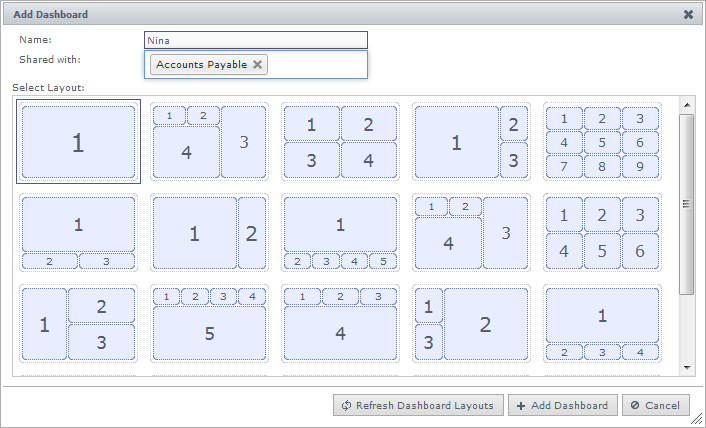Remove the Accounts Payable shared tag
The image size is (706, 428).
tap(257, 65)
